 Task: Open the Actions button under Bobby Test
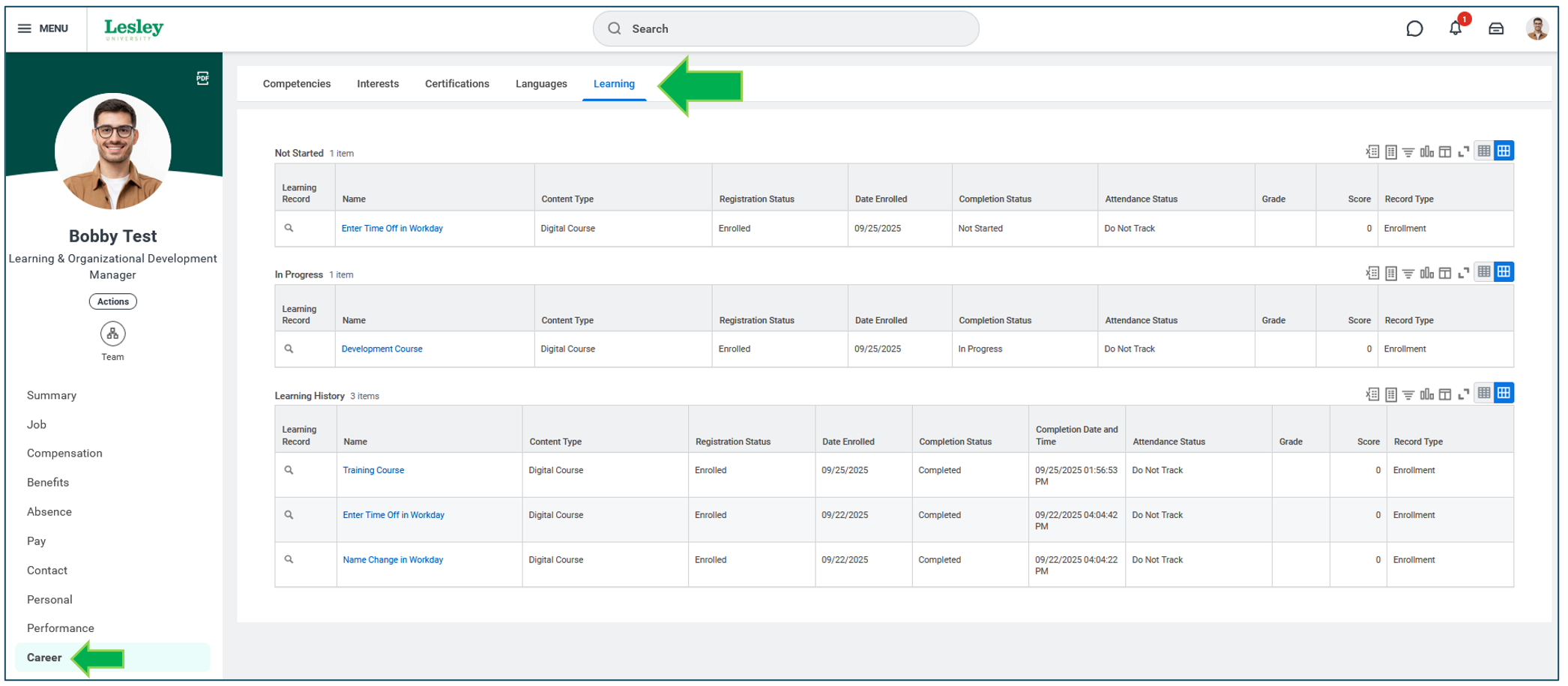[x=113, y=301]
